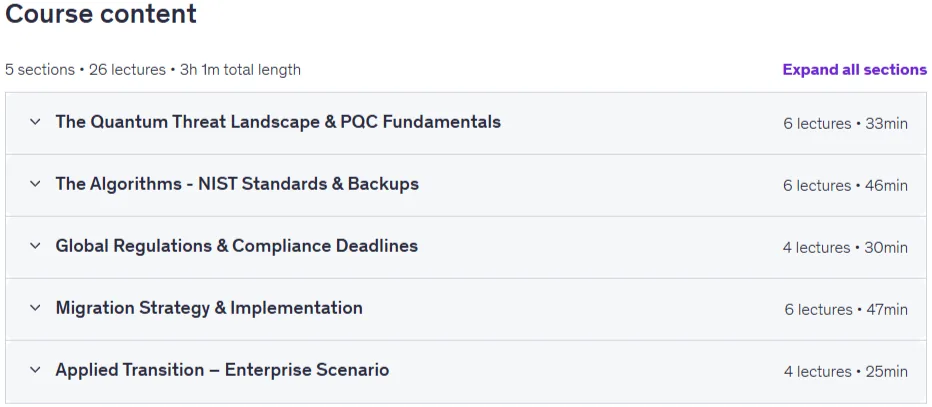Viewport: 932px width, 407px height.
Task: Expand the Quantum Threat Landscape section chevron
Action: coord(35,122)
